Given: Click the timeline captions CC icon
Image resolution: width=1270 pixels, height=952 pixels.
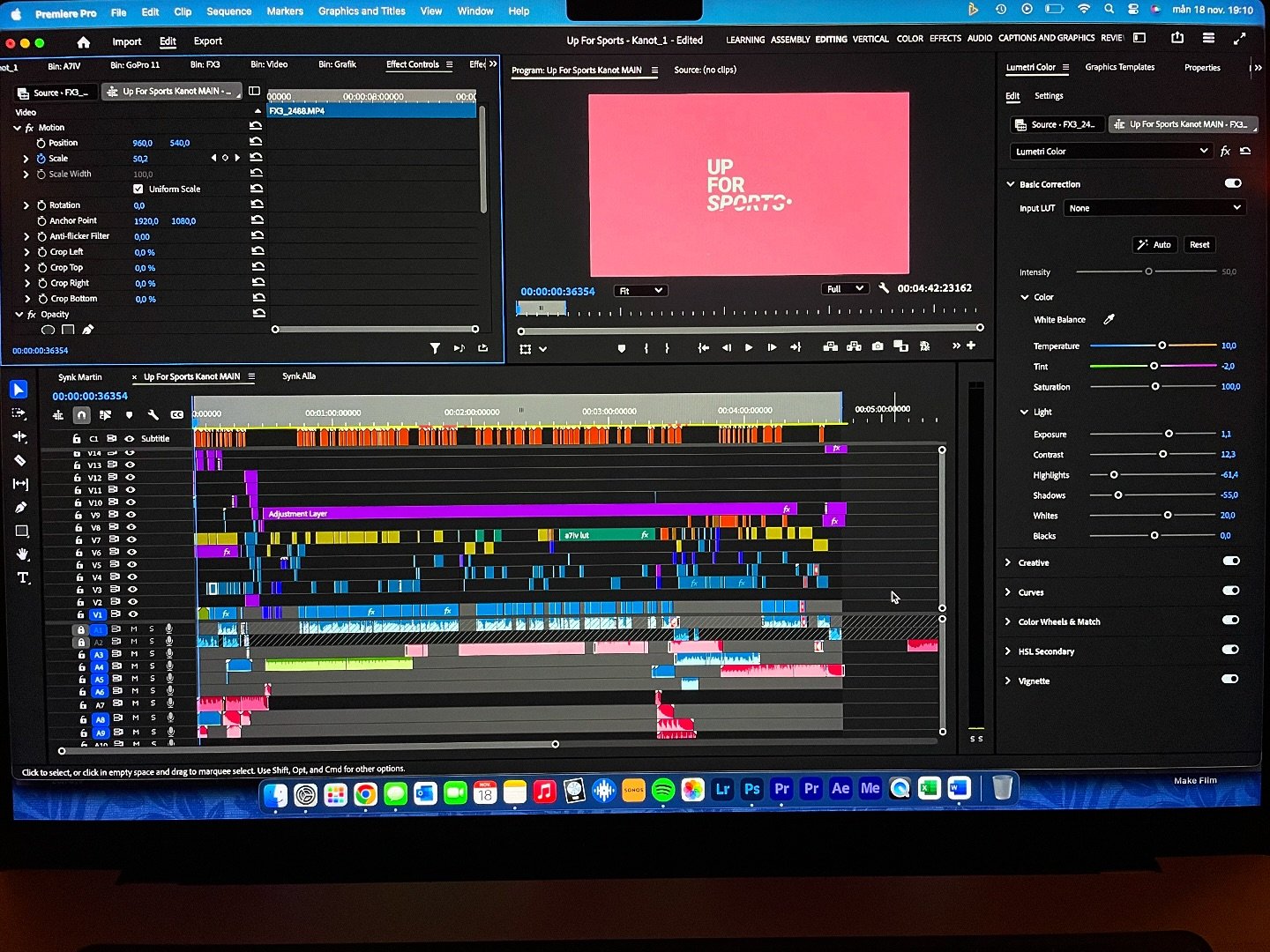Looking at the screenshot, I should [x=176, y=415].
